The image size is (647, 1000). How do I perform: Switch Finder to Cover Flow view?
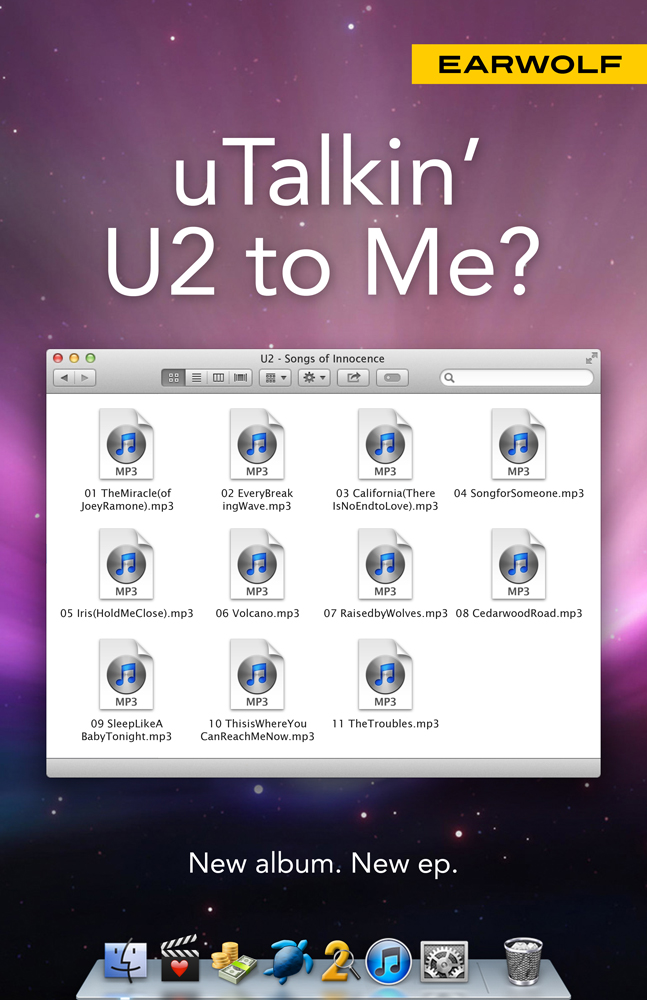pos(241,378)
